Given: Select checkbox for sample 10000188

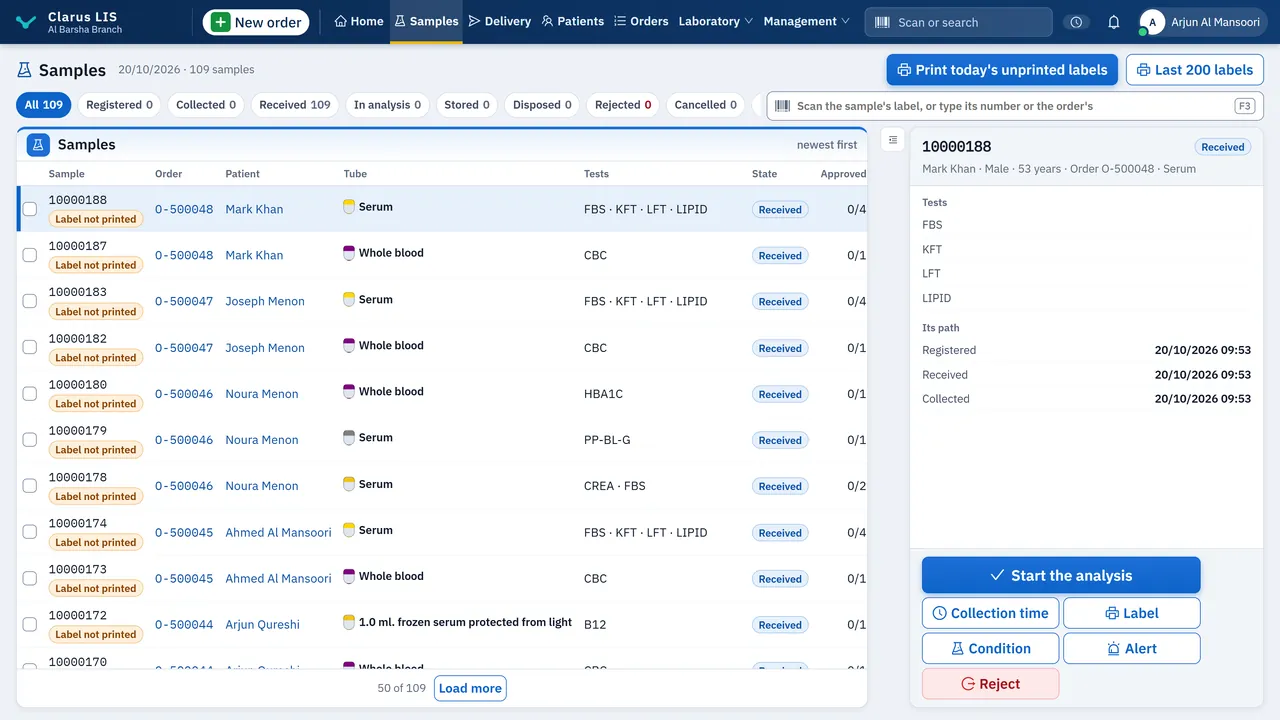Looking at the screenshot, I should [x=30, y=209].
